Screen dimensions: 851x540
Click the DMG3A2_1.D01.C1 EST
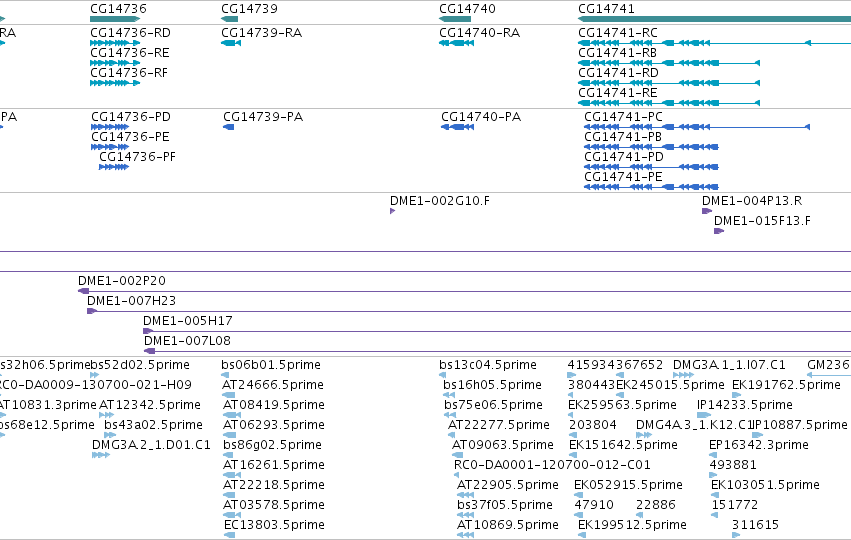pyautogui.click(x=101, y=455)
